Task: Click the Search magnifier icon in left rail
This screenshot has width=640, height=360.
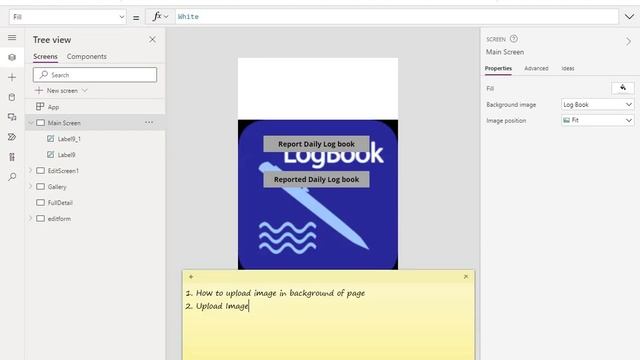Action: (x=12, y=177)
